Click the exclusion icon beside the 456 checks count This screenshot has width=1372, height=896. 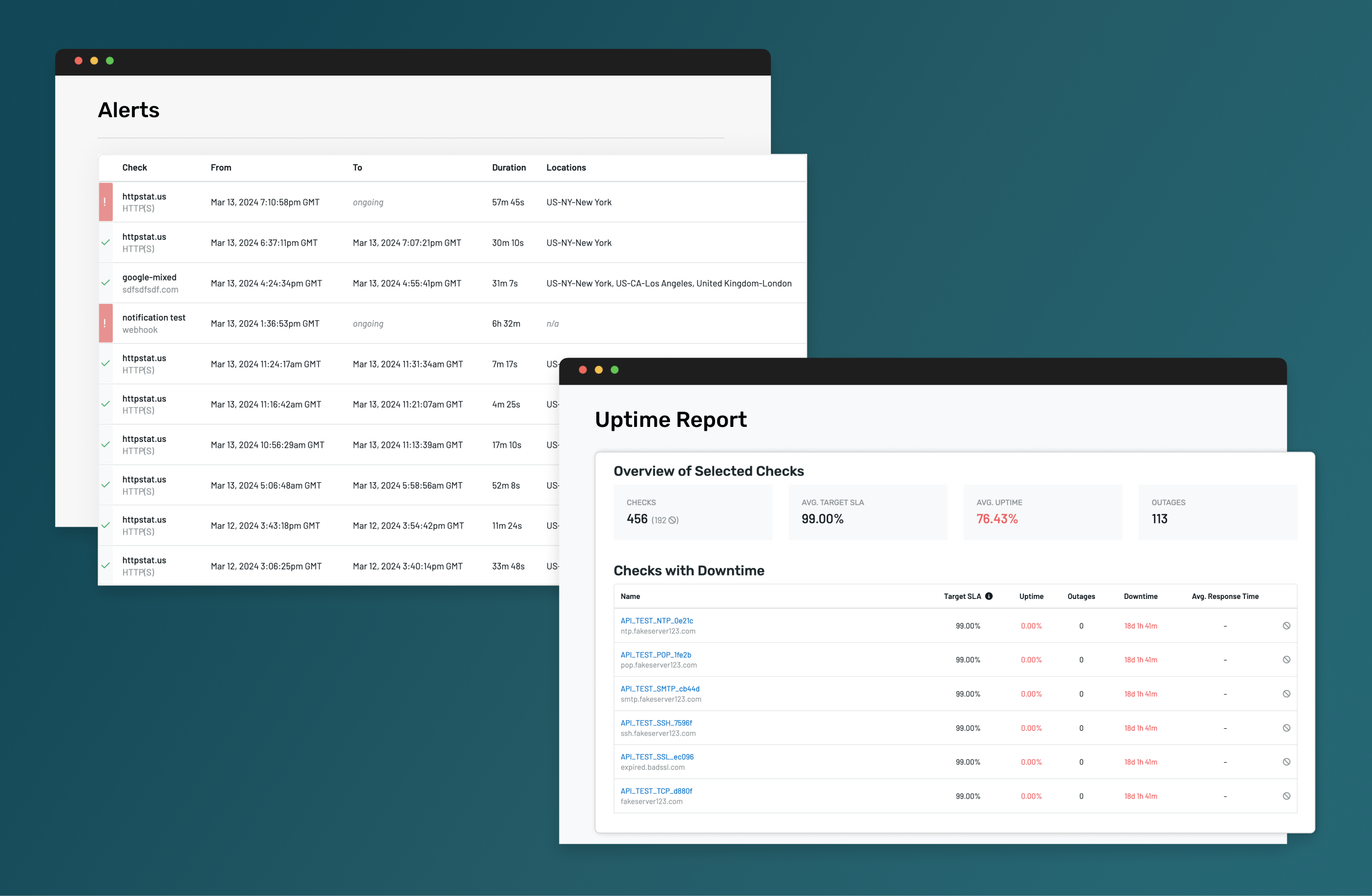click(x=672, y=520)
